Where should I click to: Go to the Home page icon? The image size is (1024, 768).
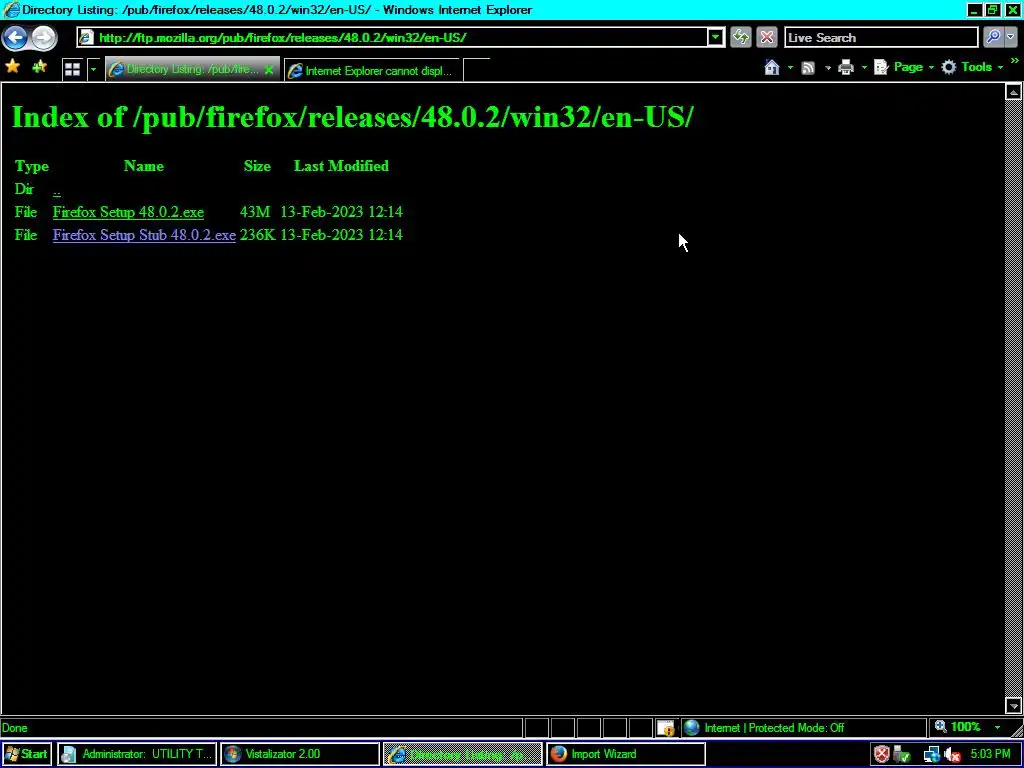[772, 67]
